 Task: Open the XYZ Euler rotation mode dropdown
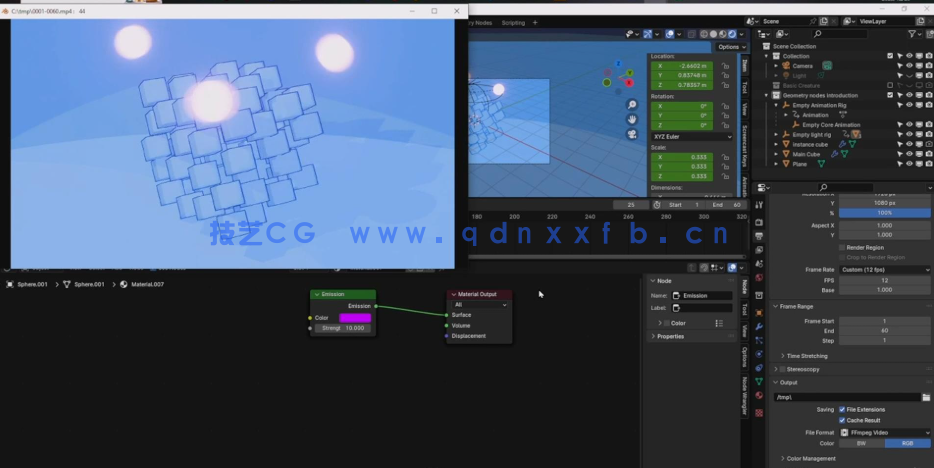[x=691, y=136]
